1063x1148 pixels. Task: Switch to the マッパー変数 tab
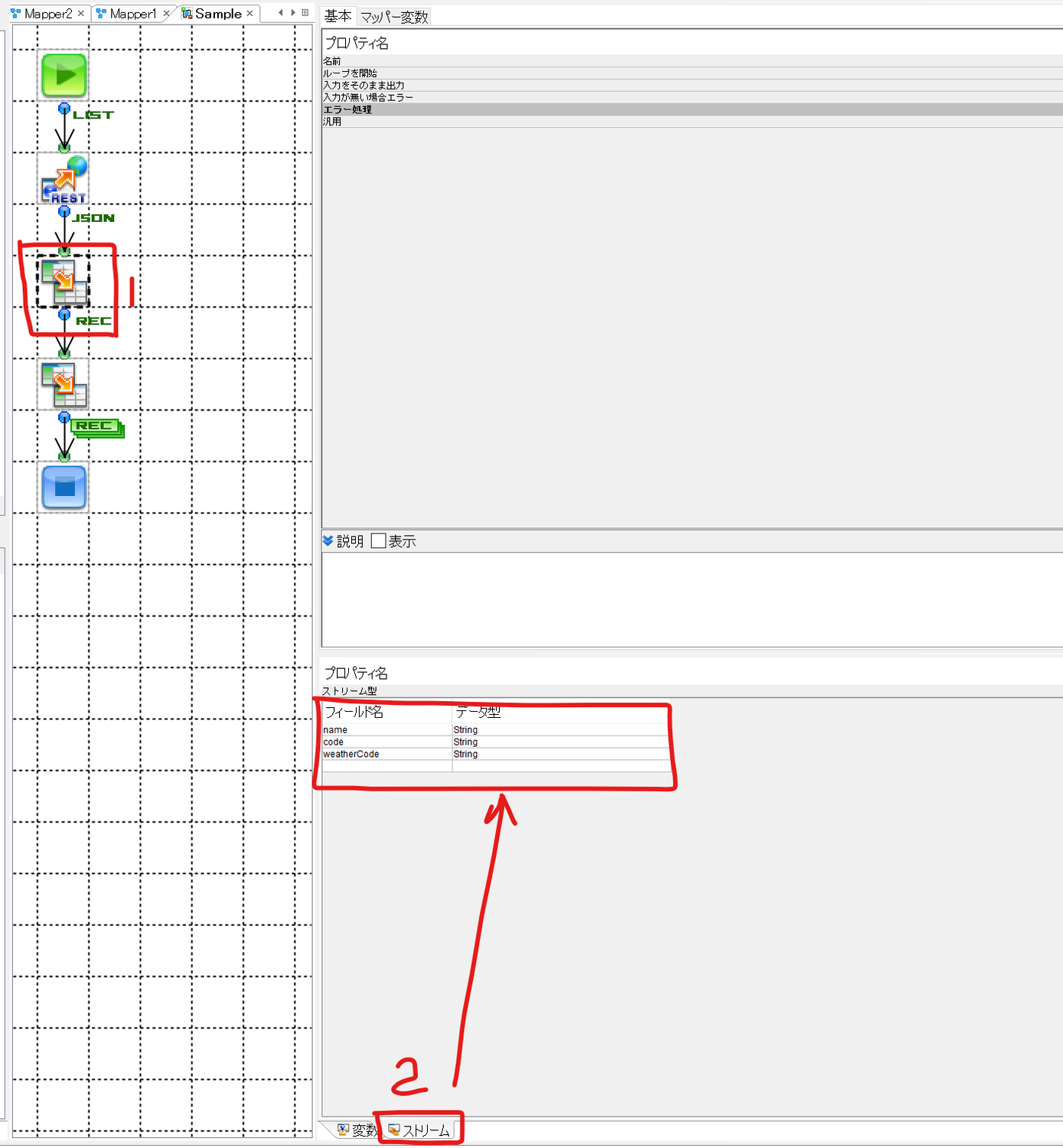pos(394,16)
